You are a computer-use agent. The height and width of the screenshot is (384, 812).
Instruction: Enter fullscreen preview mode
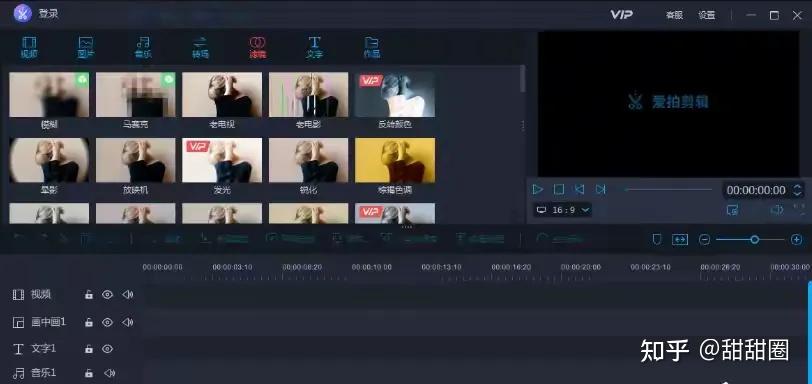(x=800, y=210)
